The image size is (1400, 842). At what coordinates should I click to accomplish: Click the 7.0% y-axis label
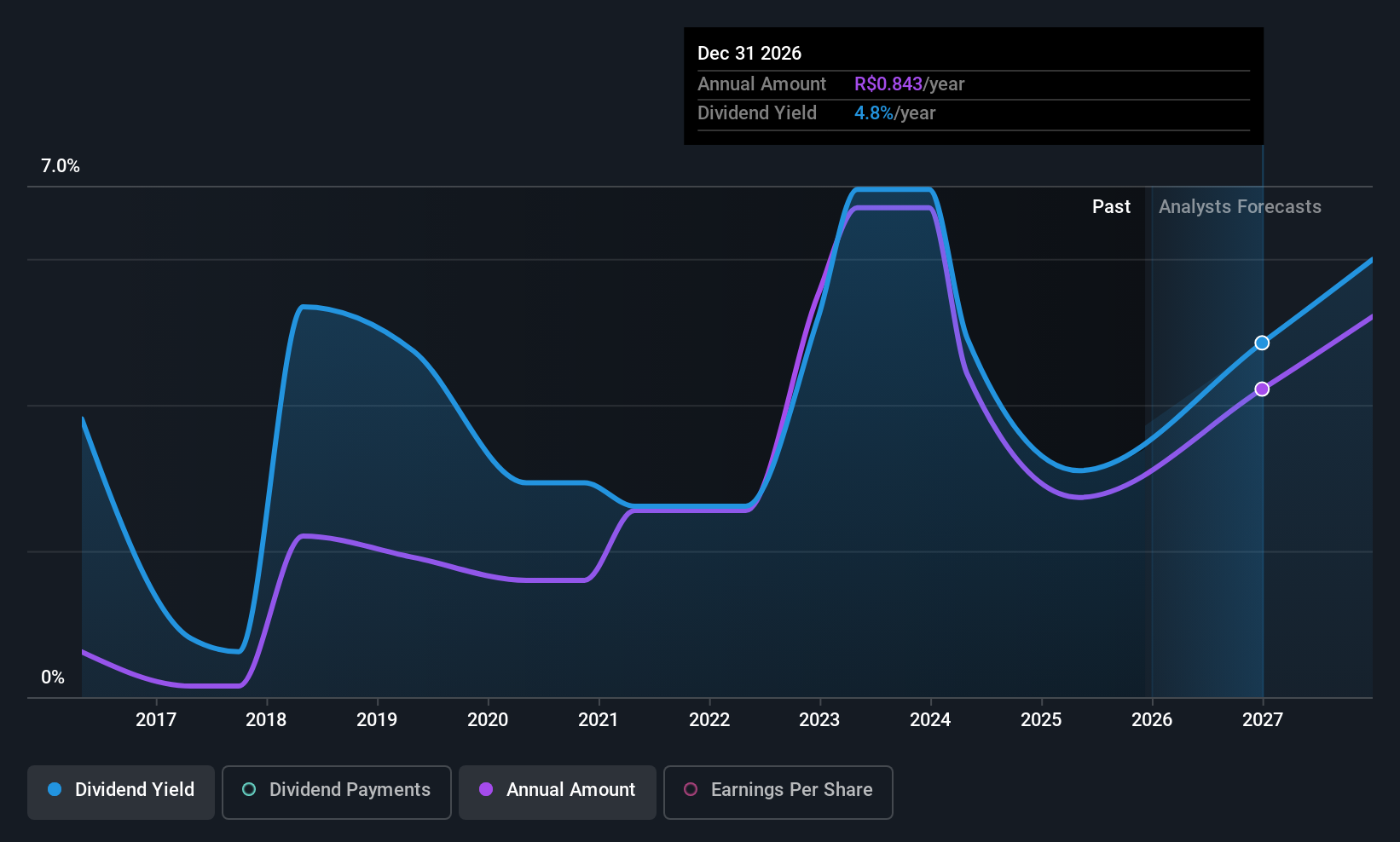(61, 166)
